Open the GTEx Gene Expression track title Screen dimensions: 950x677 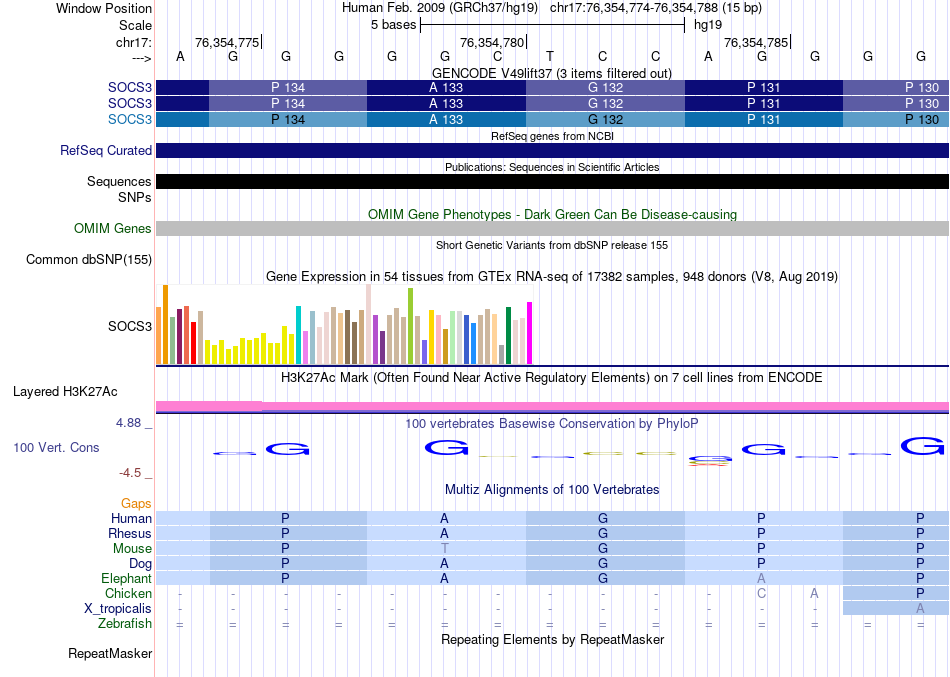(x=552, y=276)
